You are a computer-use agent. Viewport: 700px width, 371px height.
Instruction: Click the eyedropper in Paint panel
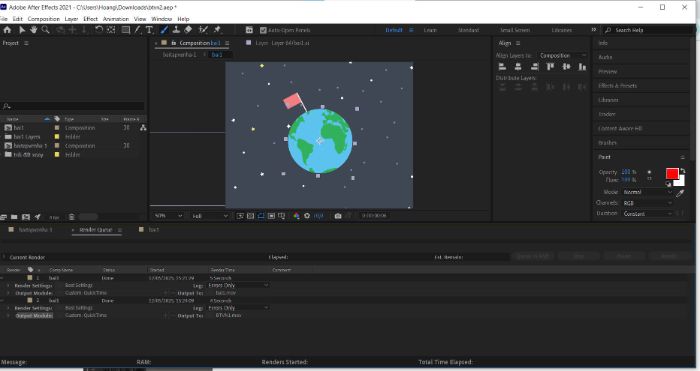680,193
